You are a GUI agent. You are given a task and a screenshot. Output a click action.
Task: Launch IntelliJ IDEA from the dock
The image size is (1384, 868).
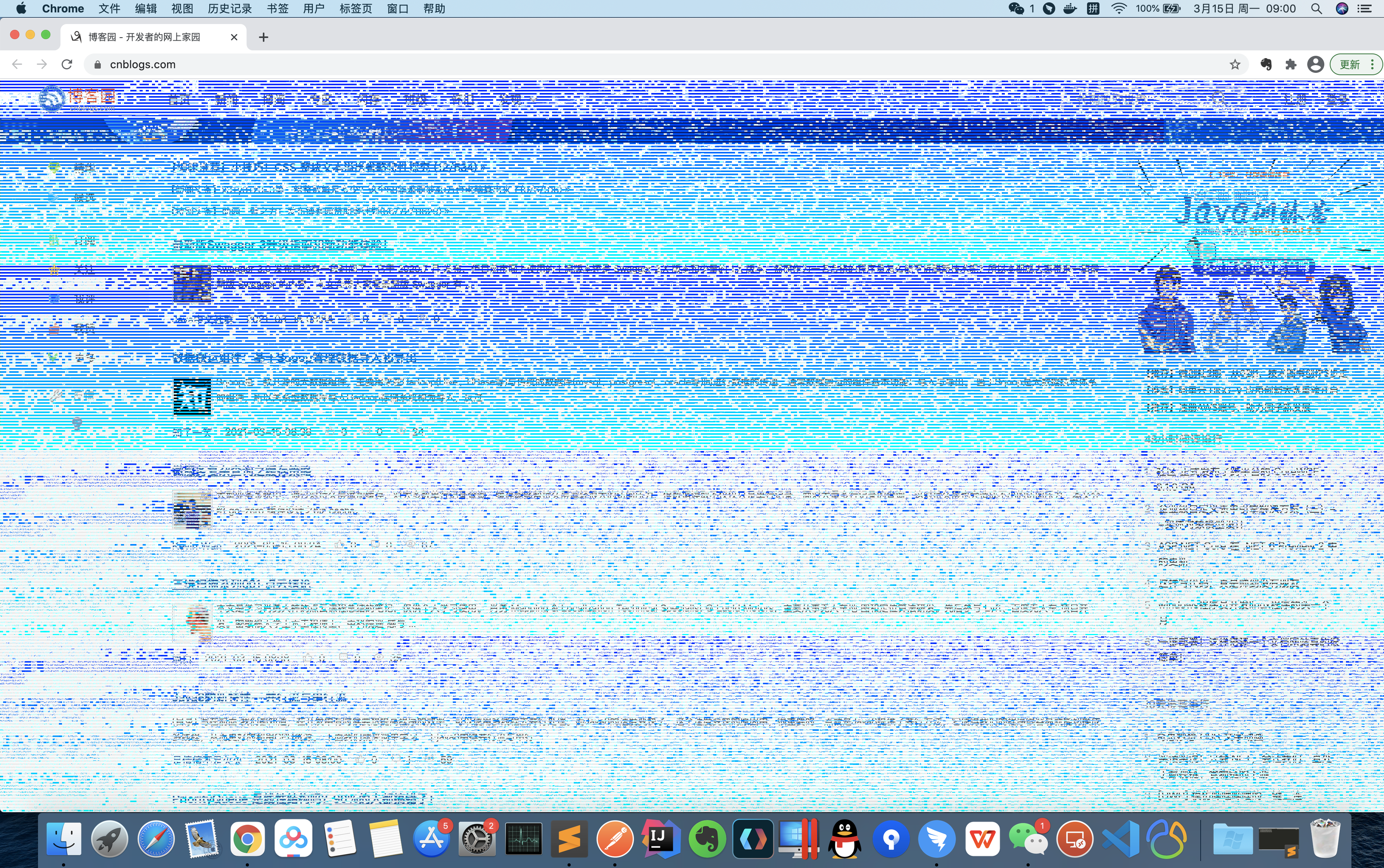pos(661,839)
